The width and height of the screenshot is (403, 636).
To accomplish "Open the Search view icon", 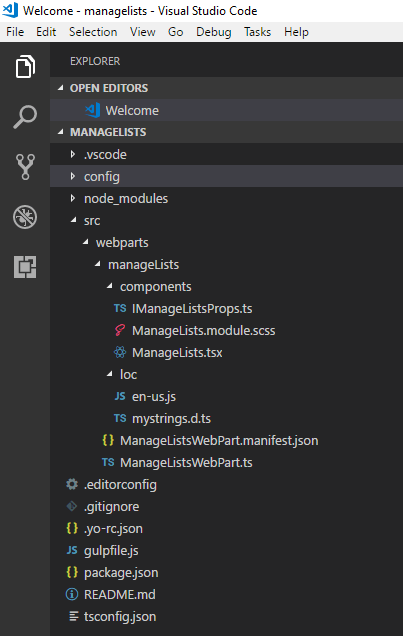I will [25, 116].
